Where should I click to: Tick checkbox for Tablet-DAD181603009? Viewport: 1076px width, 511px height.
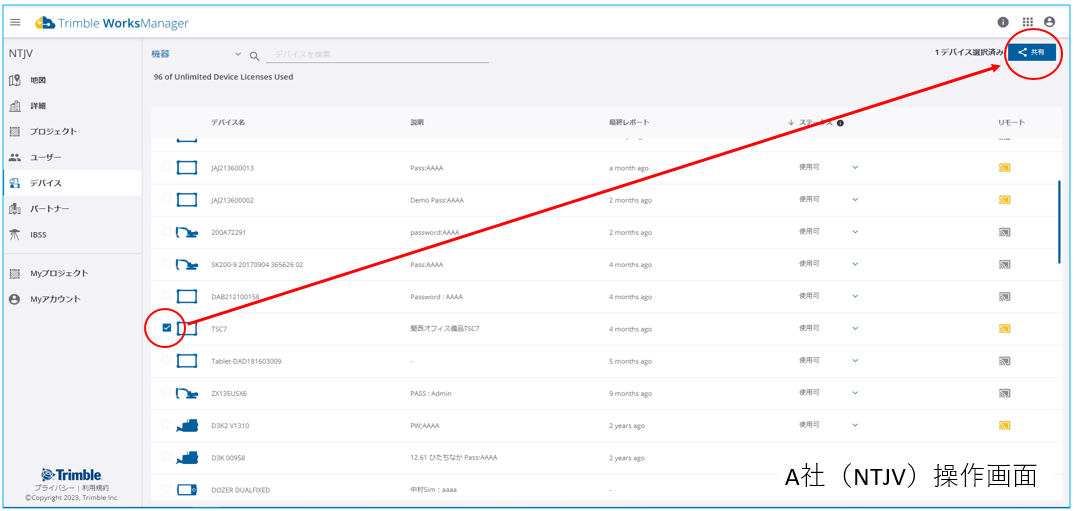[x=167, y=360]
